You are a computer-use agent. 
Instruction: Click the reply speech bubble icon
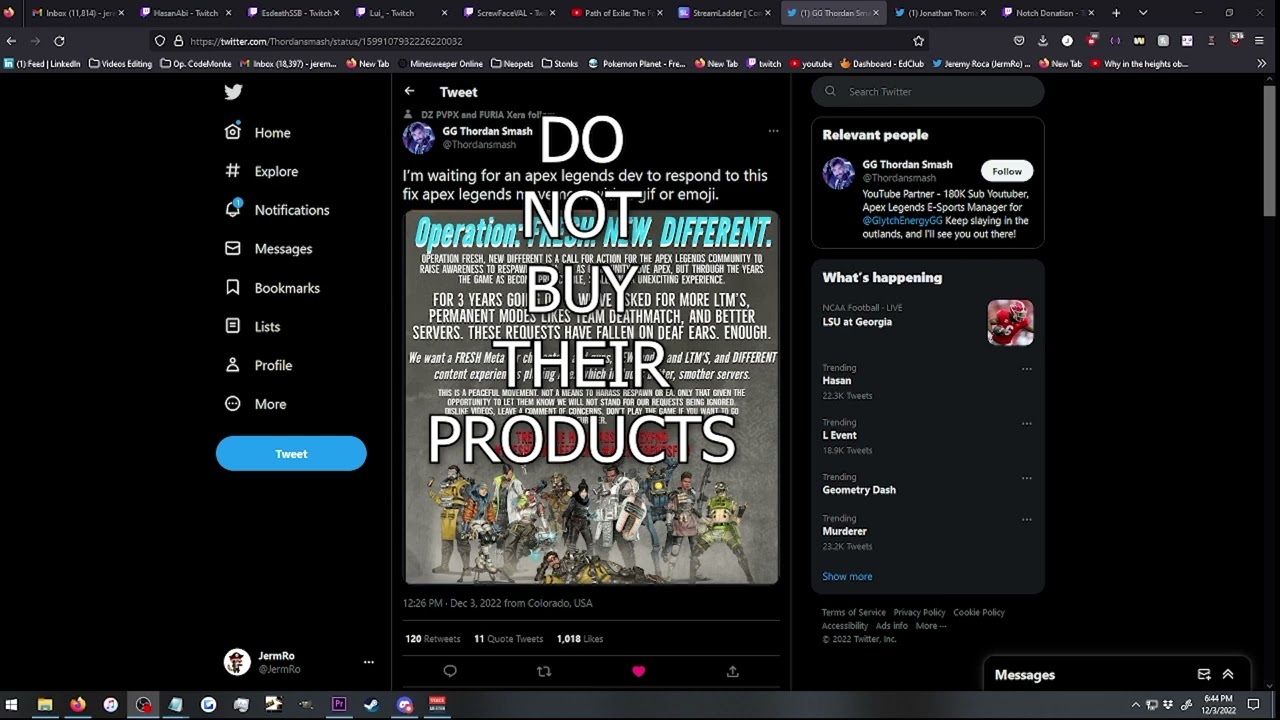(450, 671)
